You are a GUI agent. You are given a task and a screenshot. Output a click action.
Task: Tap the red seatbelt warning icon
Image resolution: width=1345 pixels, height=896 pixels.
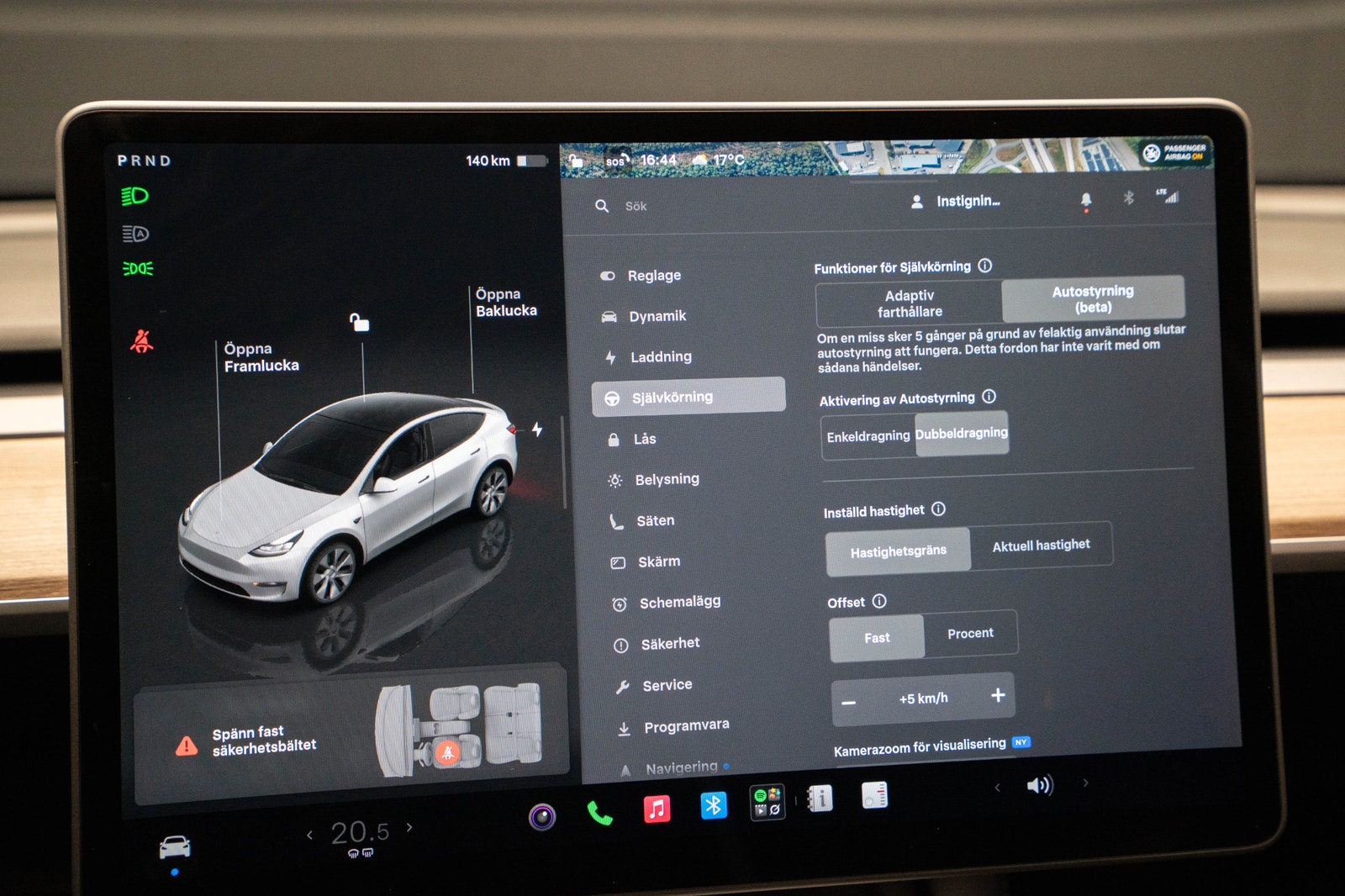click(x=141, y=340)
